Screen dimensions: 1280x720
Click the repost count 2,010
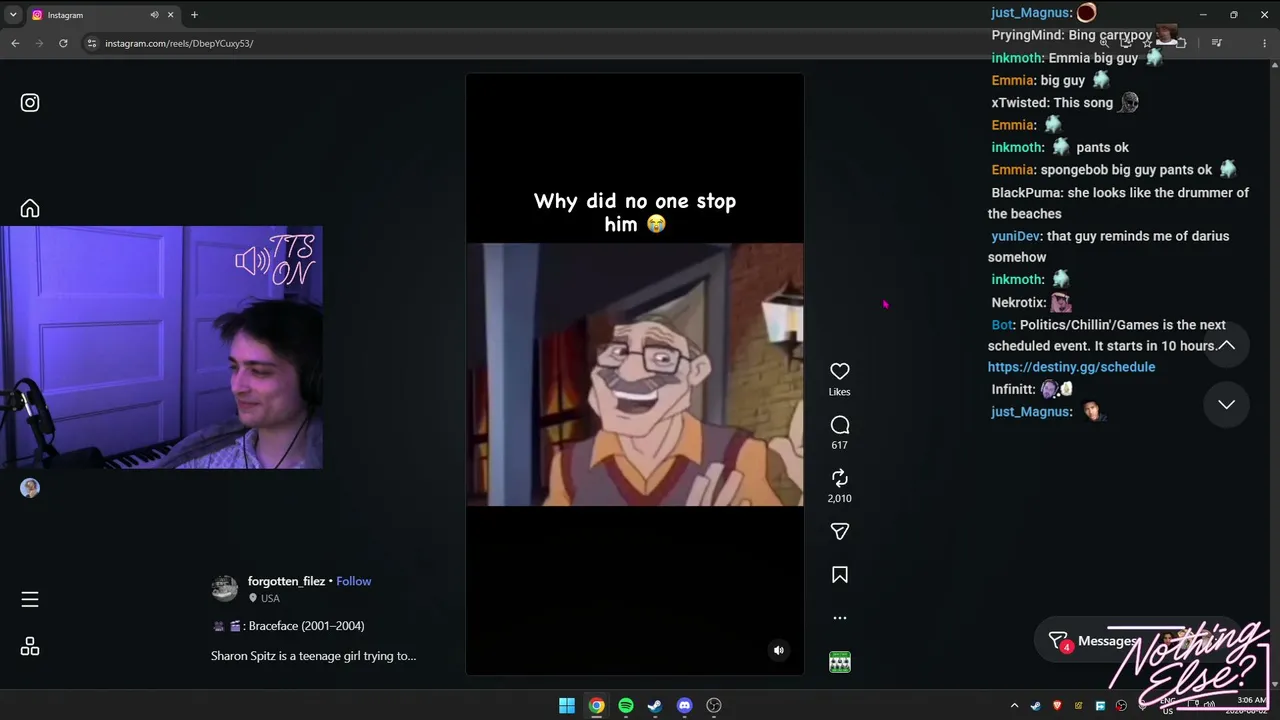click(840, 498)
